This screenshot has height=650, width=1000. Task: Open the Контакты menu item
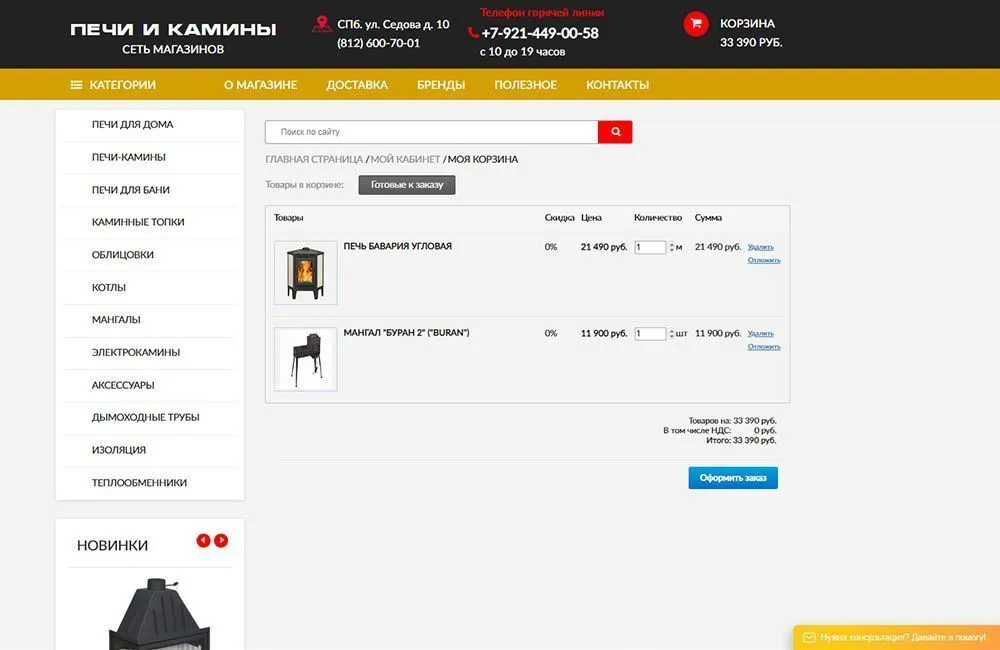pos(617,85)
